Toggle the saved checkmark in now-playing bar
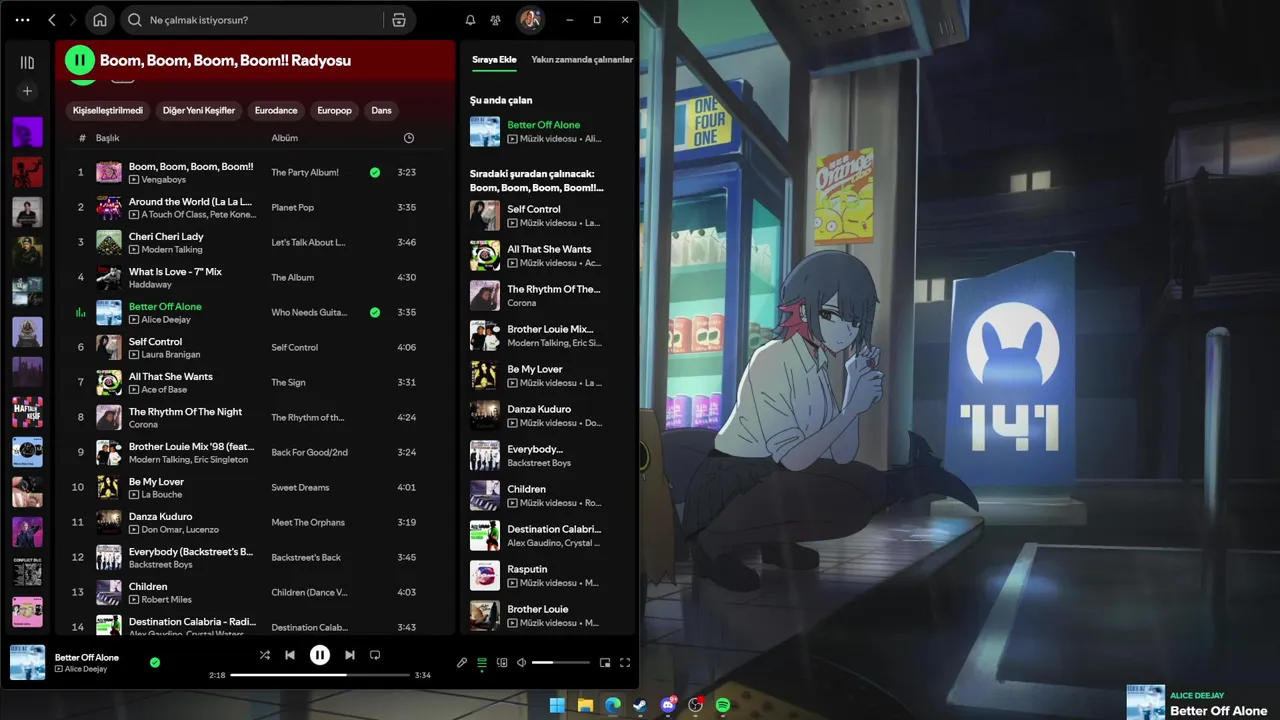This screenshot has height=720, width=1280. tap(155, 662)
